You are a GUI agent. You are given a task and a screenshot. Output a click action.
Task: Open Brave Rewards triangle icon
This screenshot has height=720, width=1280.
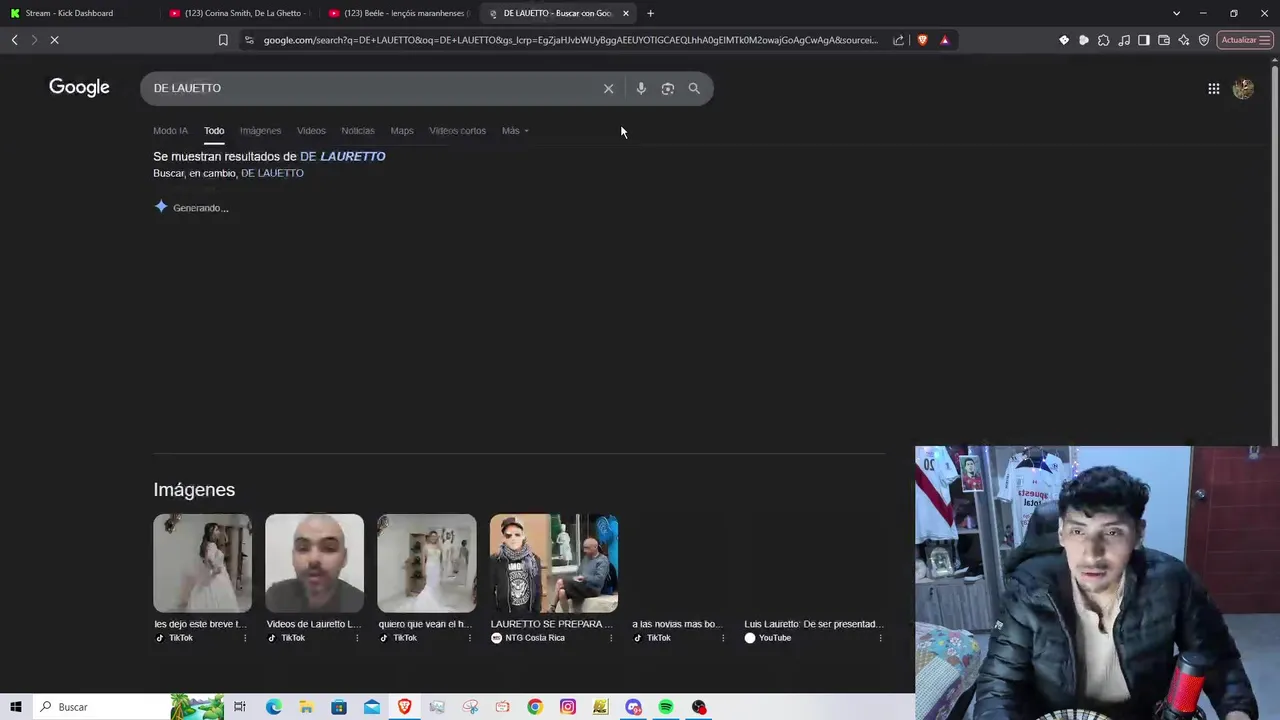[x=944, y=40]
